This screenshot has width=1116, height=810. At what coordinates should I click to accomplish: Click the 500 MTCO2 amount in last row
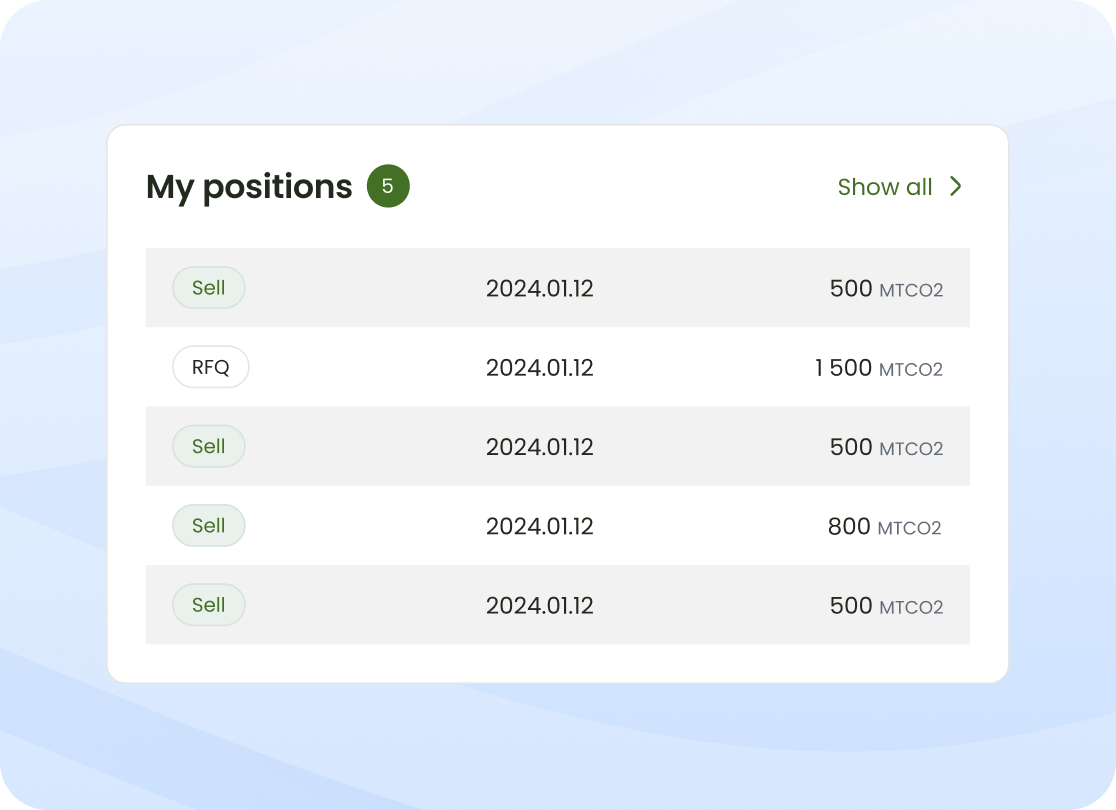tap(886, 606)
